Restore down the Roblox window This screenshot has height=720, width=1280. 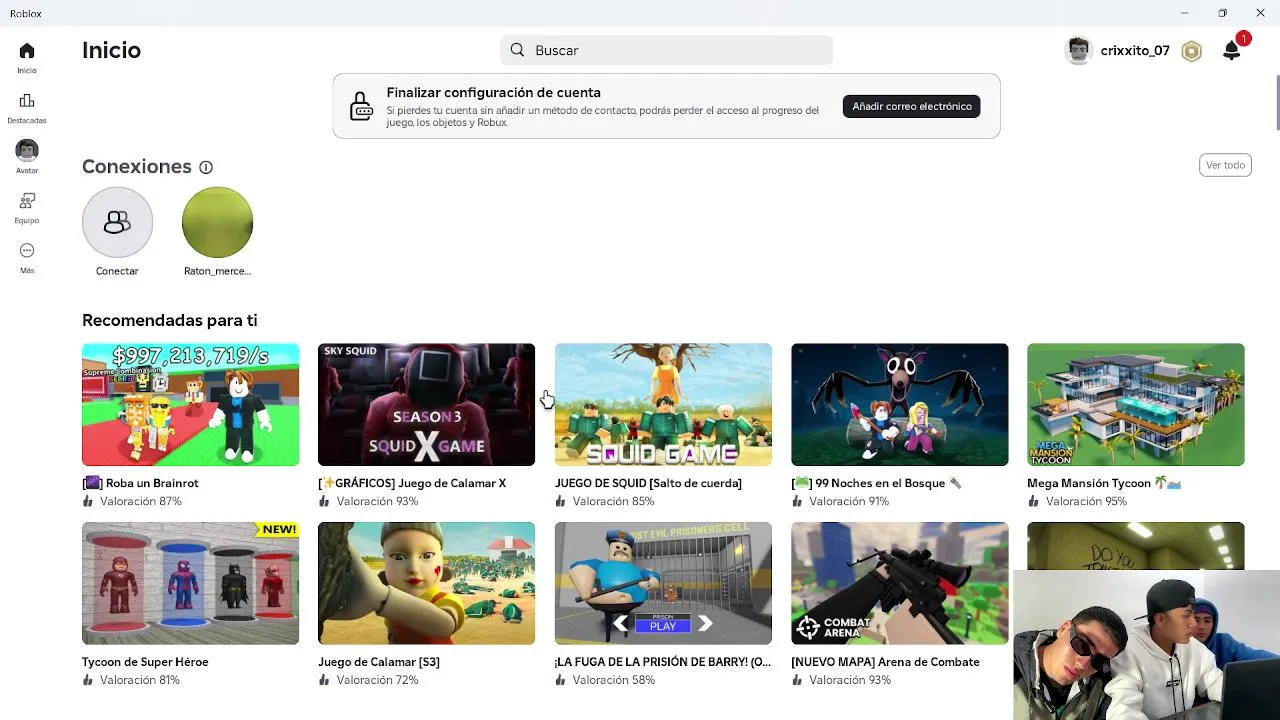click(x=1222, y=13)
